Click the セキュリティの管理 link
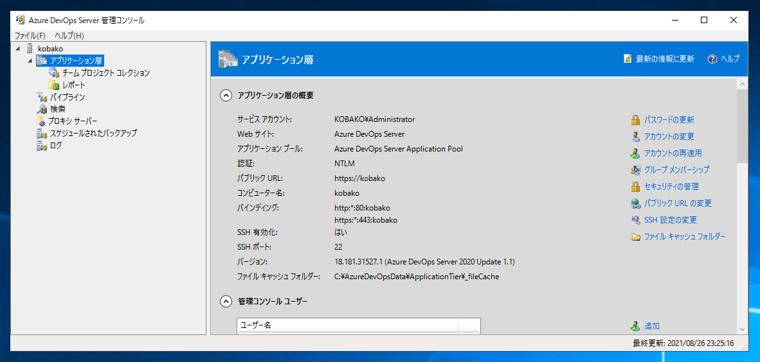The image size is (760, 362). [x=671, y=187]
